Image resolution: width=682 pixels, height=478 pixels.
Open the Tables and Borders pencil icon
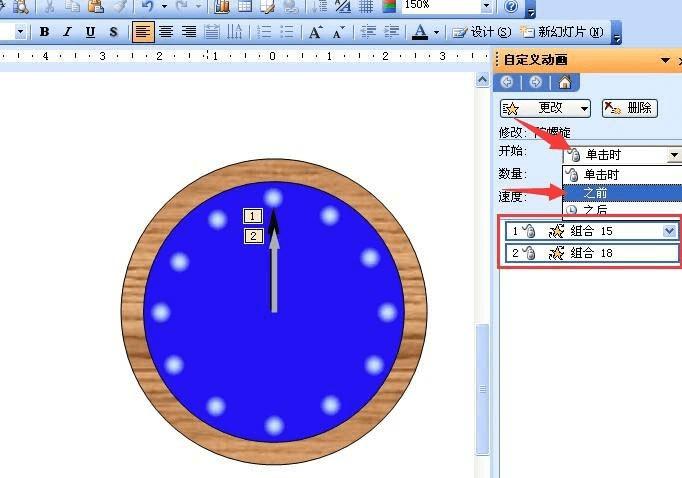[267, 6]
